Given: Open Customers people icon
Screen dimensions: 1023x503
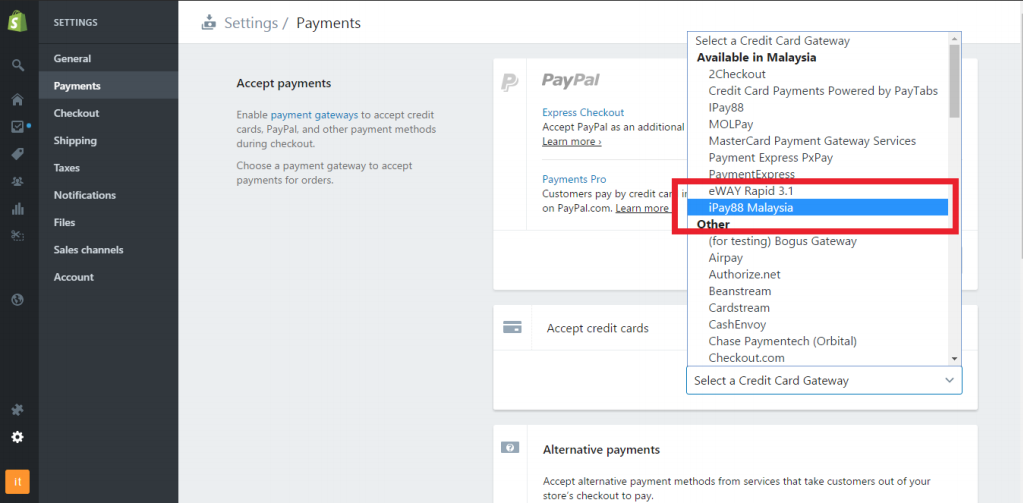Looking at the screenshot, I should tap(18, 181).
